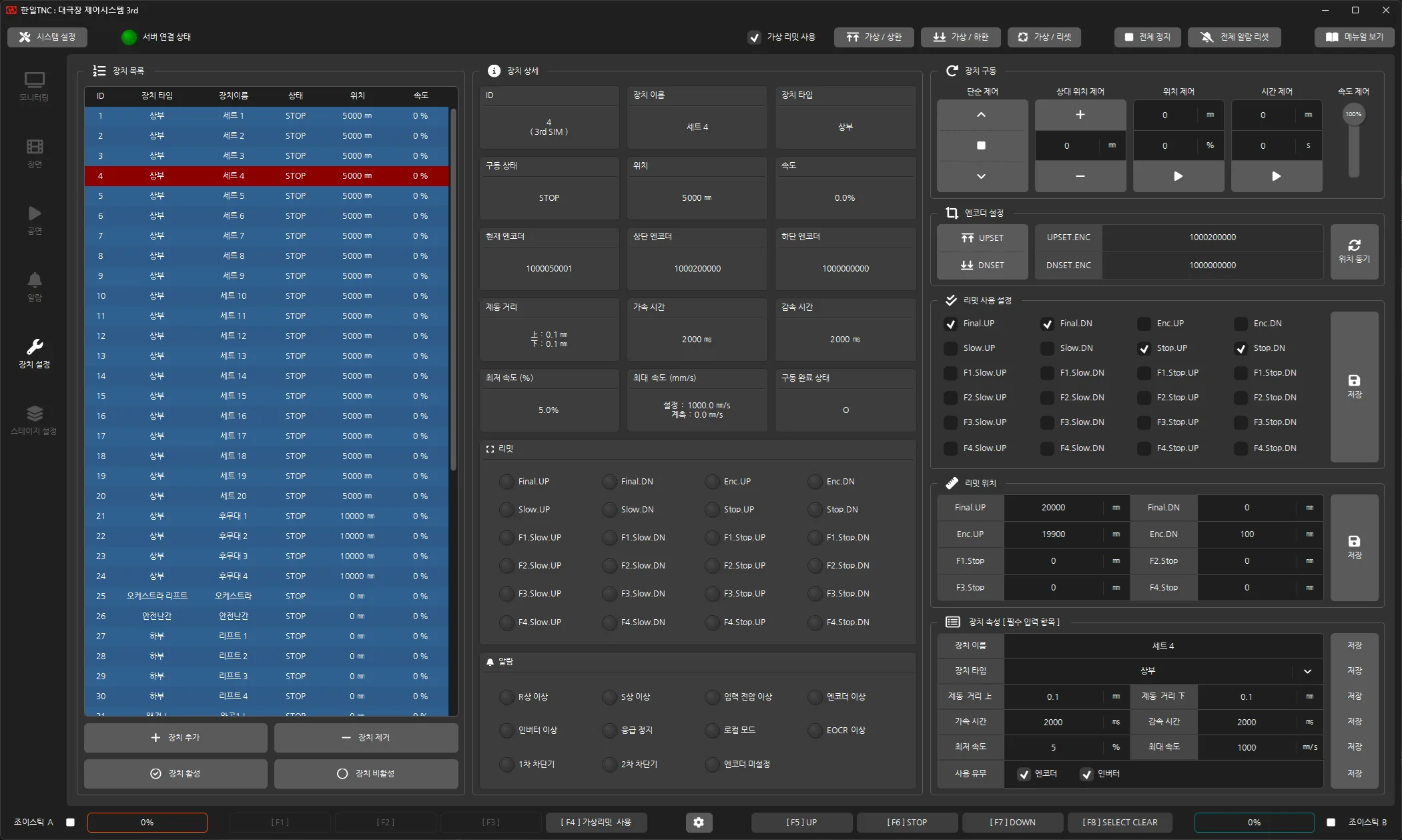The height and width of the screenshot is (840, 1402).
Task: Toggle the 조이스틱 A checkbox
Action: tap(70, 822)
